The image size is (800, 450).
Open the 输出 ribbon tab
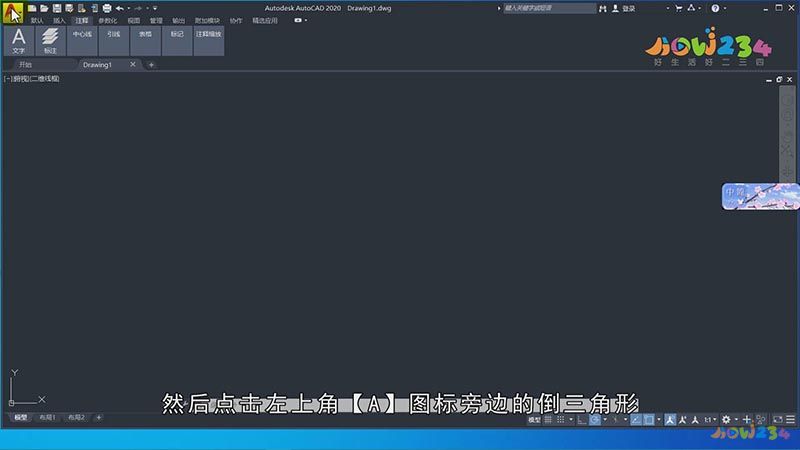178,20
